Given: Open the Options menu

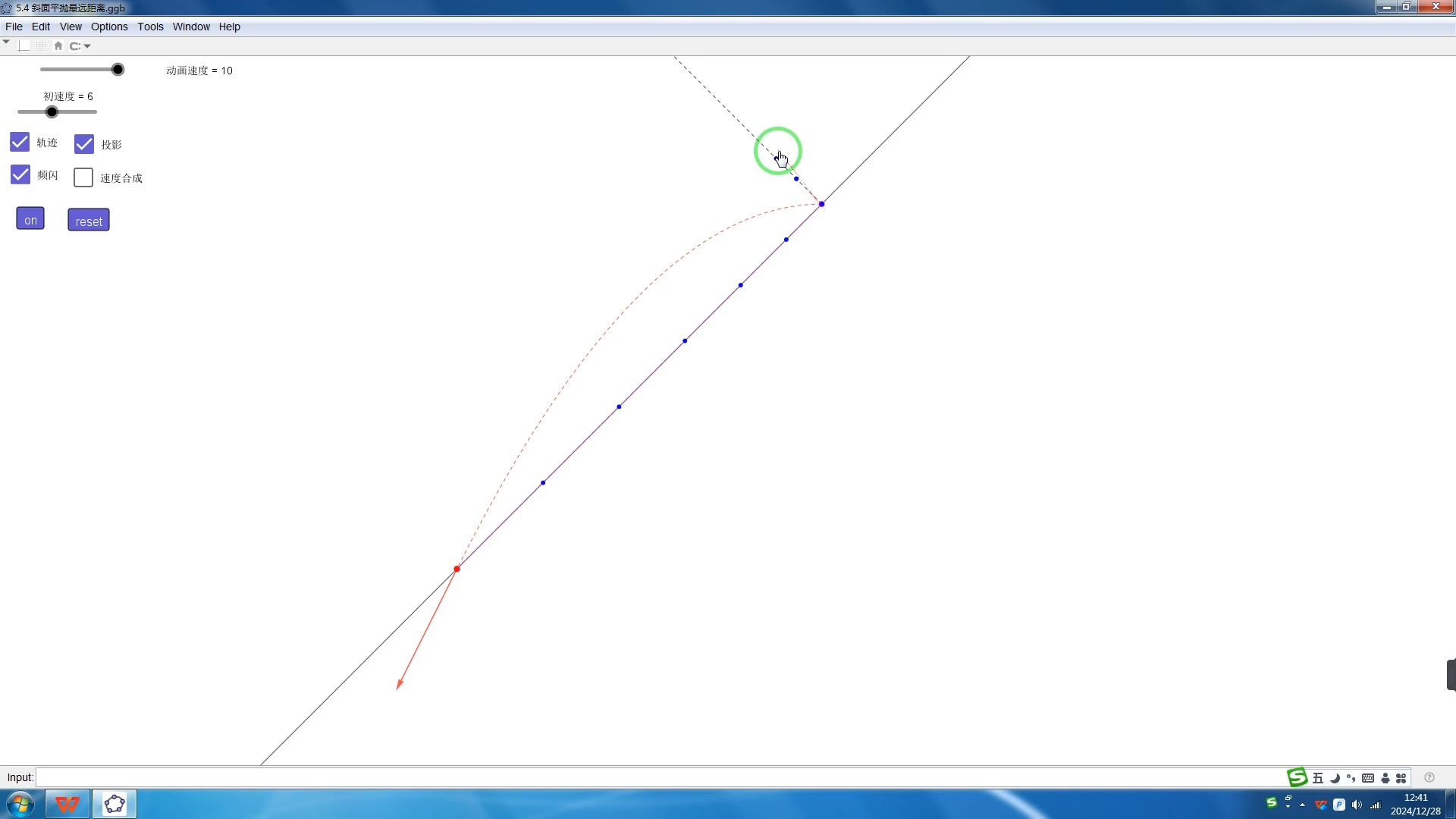Looking at the screenshot, I should tap(109, 27).
